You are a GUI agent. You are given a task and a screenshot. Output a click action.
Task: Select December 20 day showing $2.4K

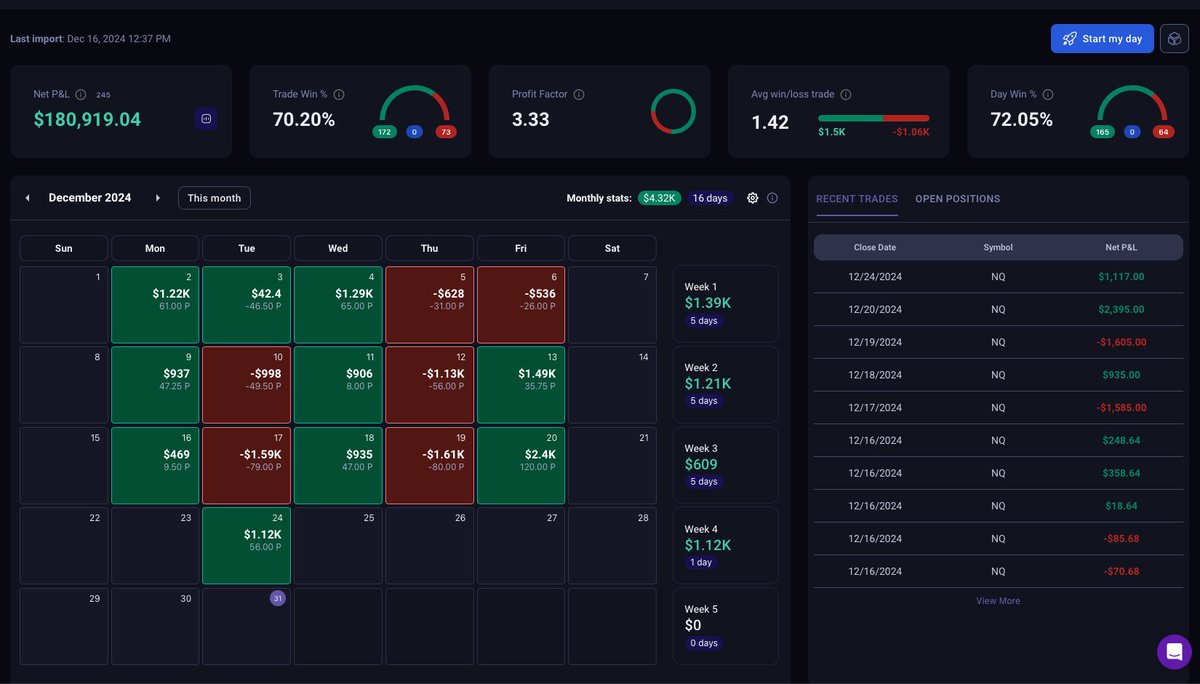pos(521,466)
